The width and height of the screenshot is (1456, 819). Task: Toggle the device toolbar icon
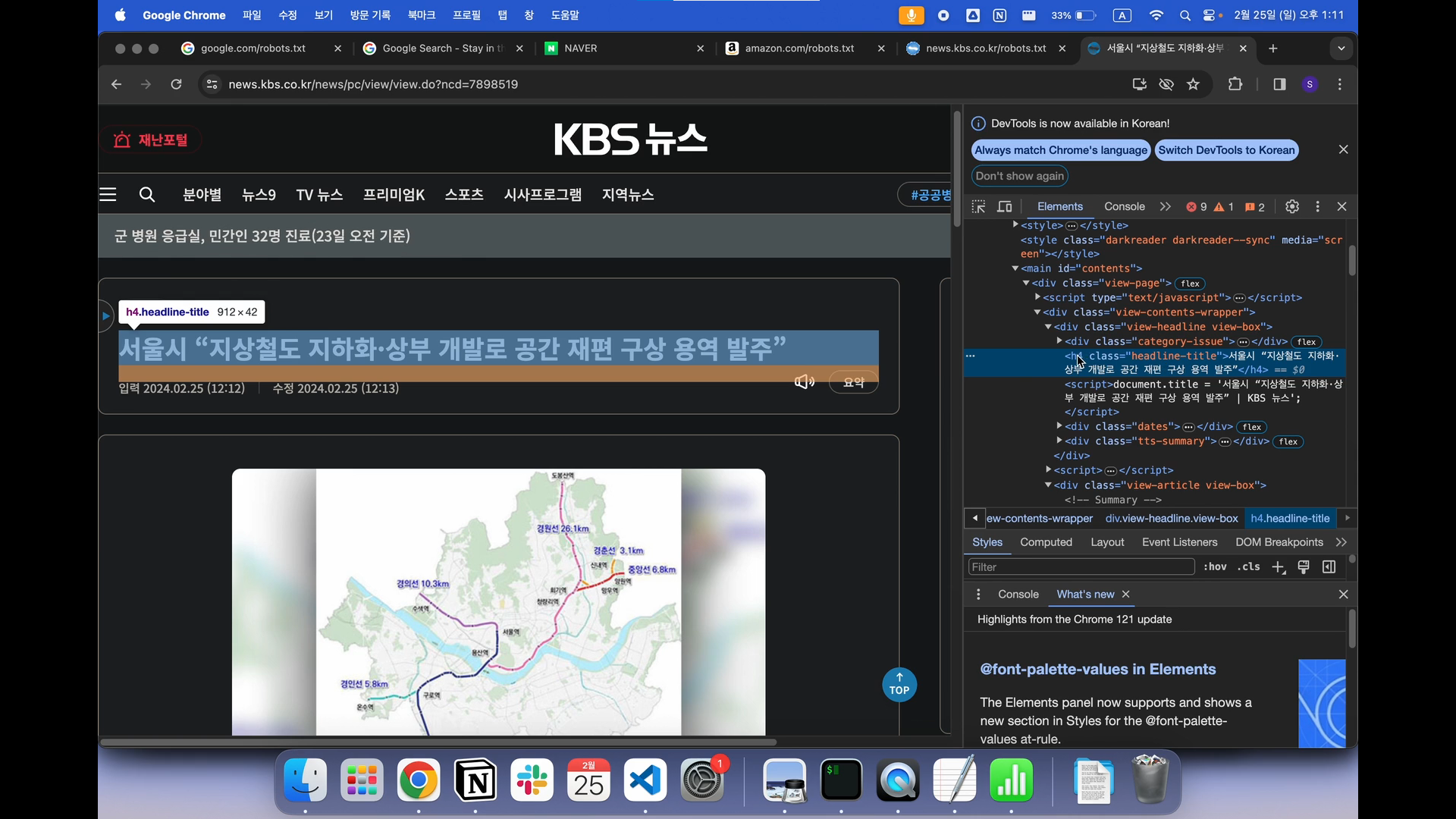tap(1005, 207)
